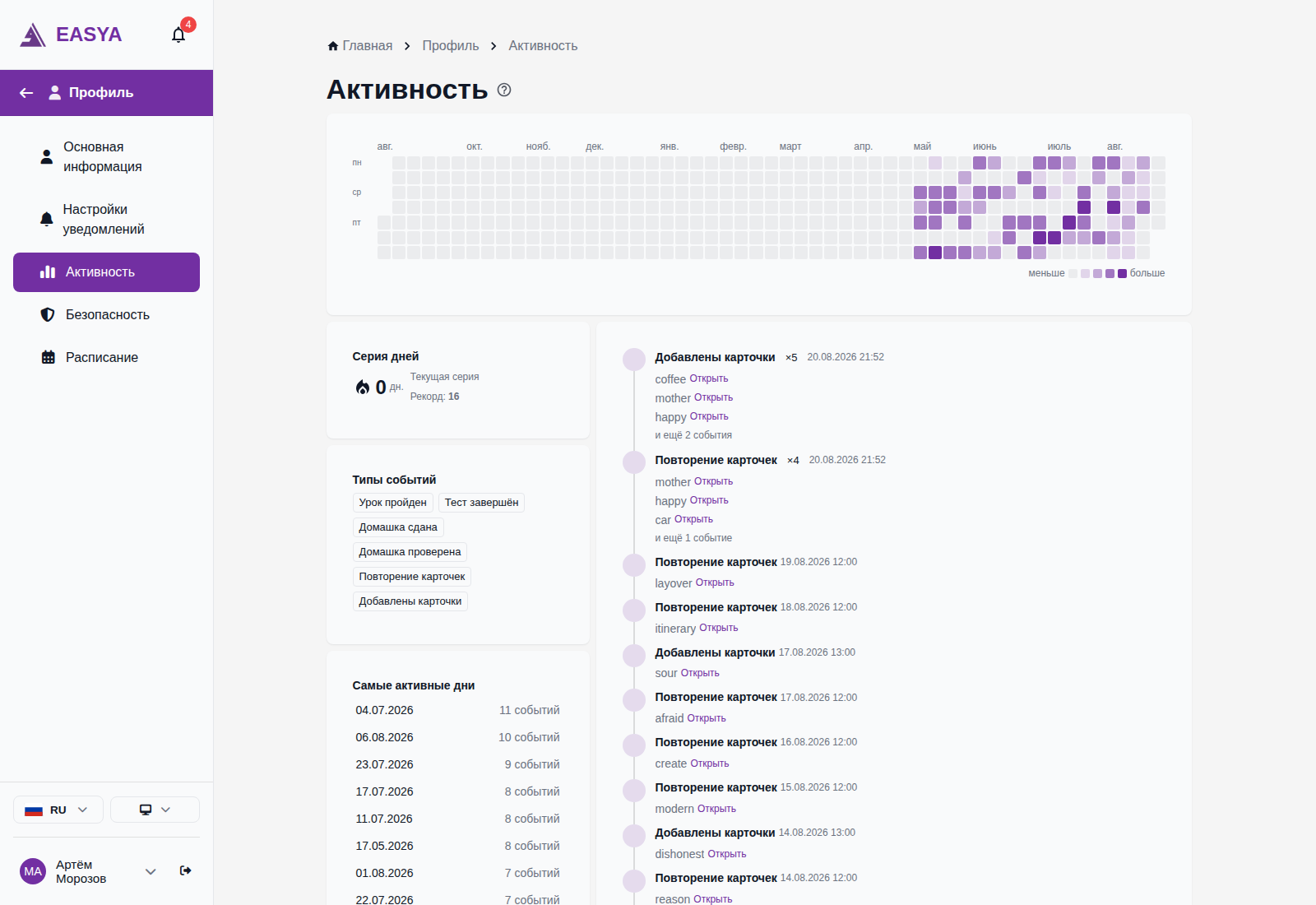Toggle the Урок пройден event filter

tap(393, 503)
